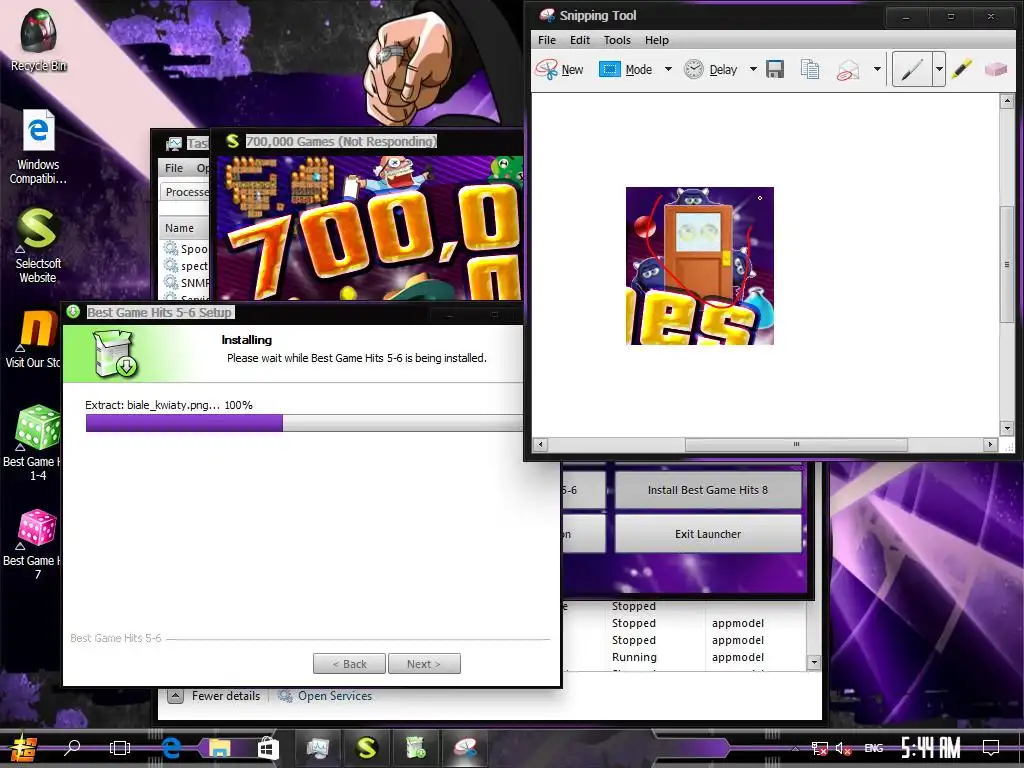Expand the Send Snip dropdown arrow
The width and height of the screenshot is (1024, 768).
pos(877,69)
